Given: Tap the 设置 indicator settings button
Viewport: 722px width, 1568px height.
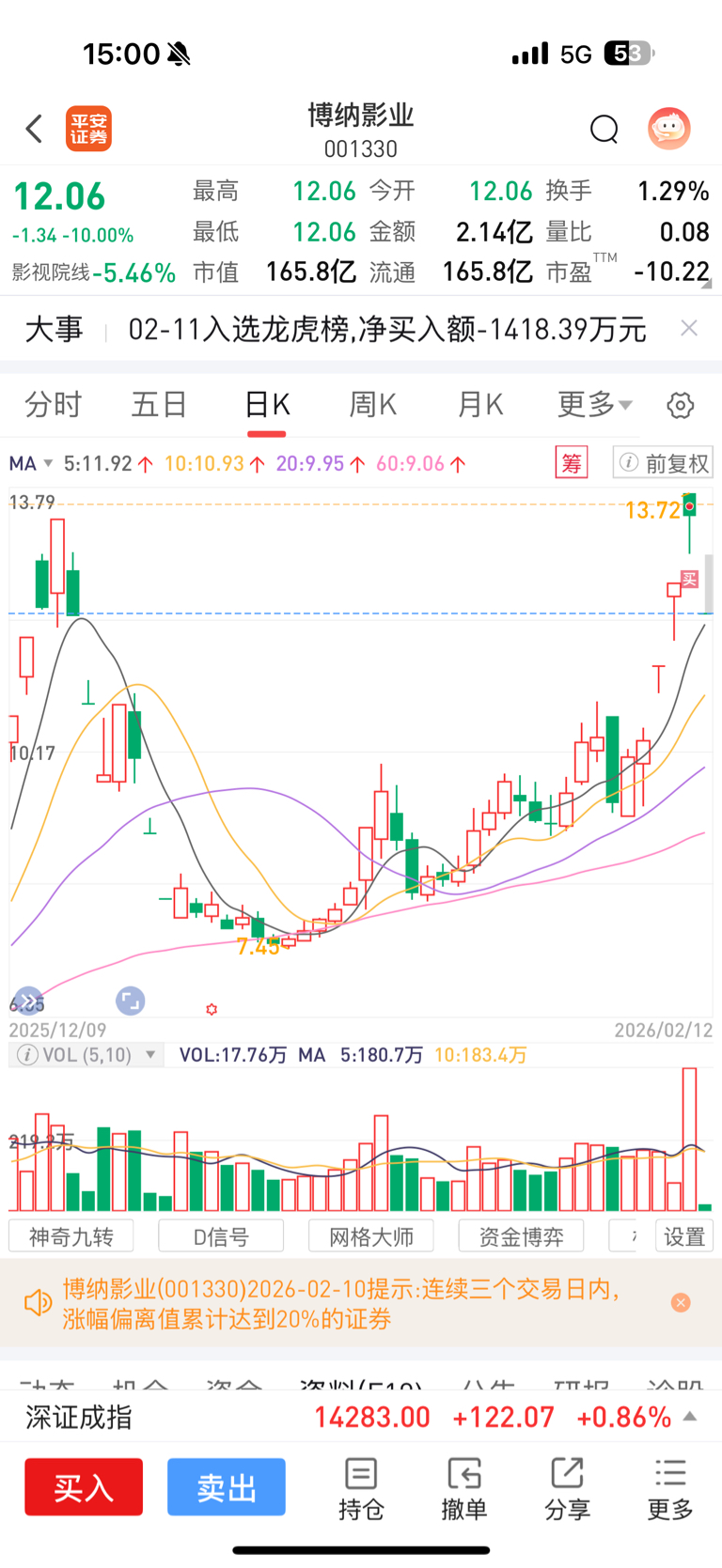Looking at the screenshot, I should tap(684, 1236).
